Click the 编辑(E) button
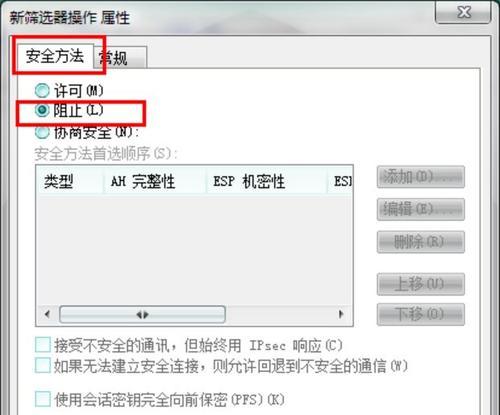This screenshot has height=415, width=500. point(421,209)
